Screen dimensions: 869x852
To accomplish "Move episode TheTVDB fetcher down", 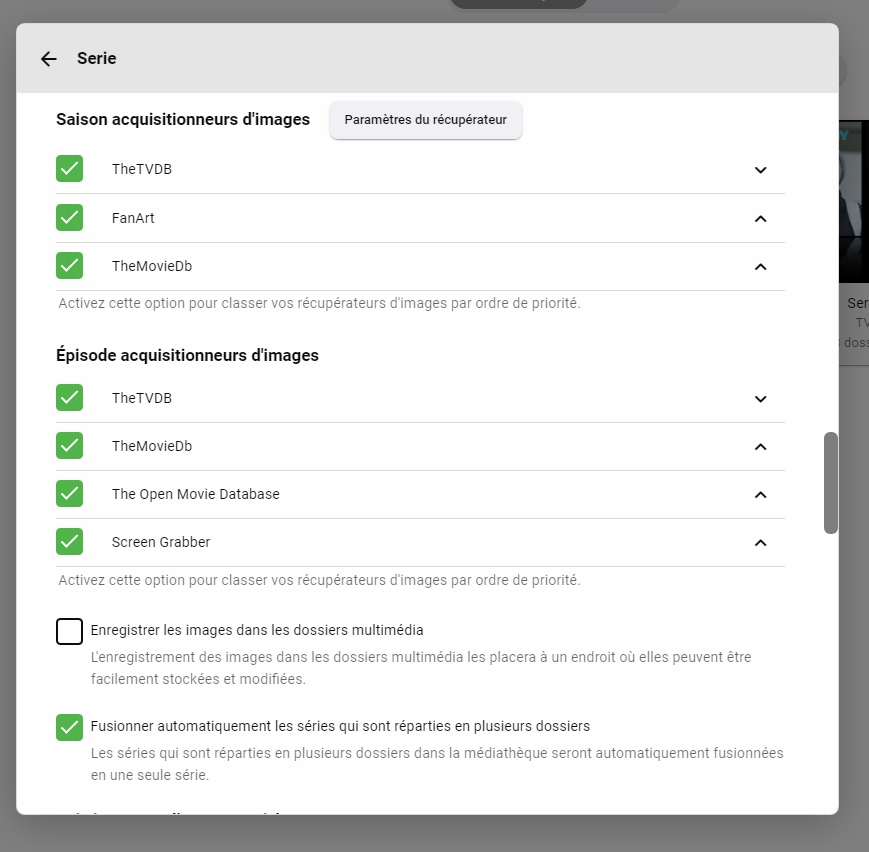I will tap(760, 399).
